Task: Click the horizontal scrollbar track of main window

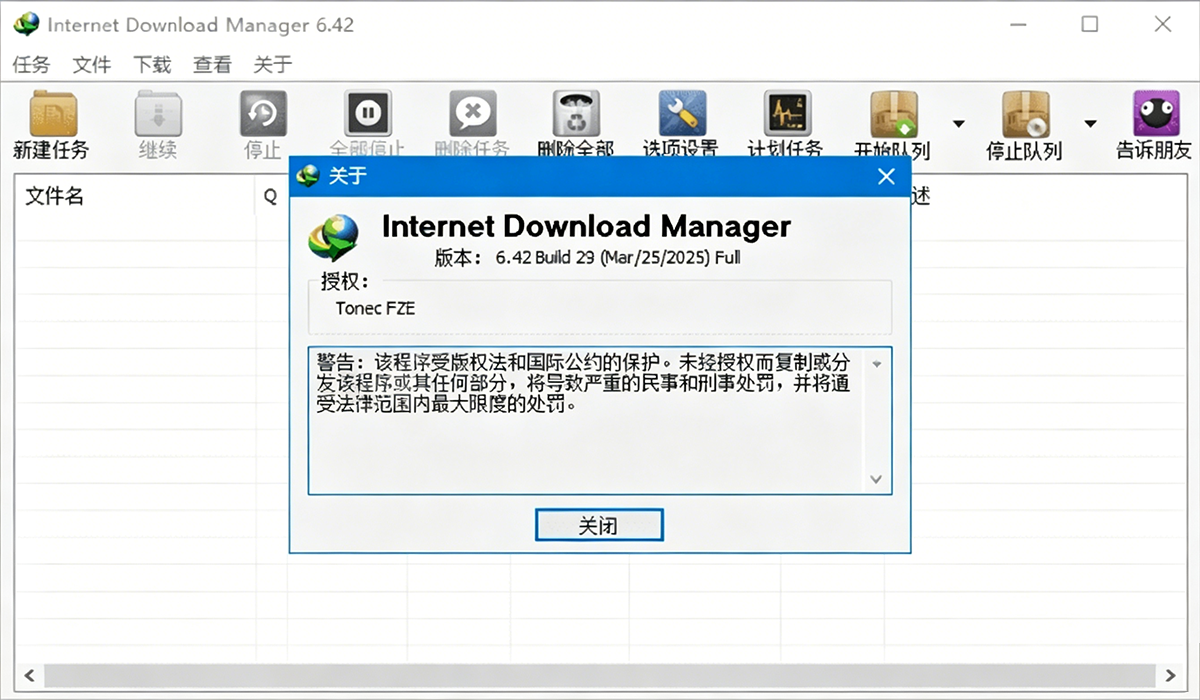Action: pos(600,675)
